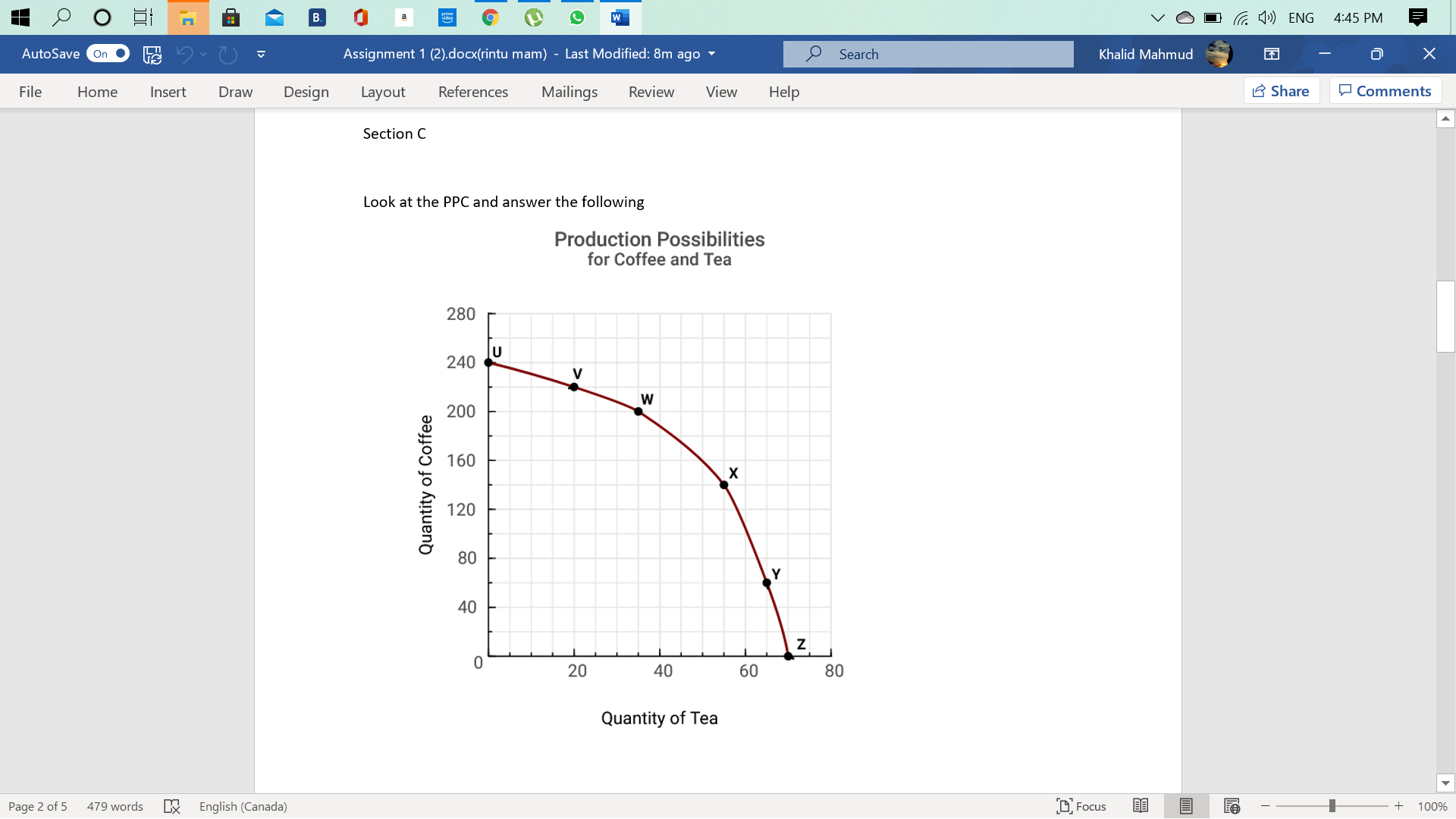
Task: Open the undo history dropdown arrow
Action: tap(203, 54)
